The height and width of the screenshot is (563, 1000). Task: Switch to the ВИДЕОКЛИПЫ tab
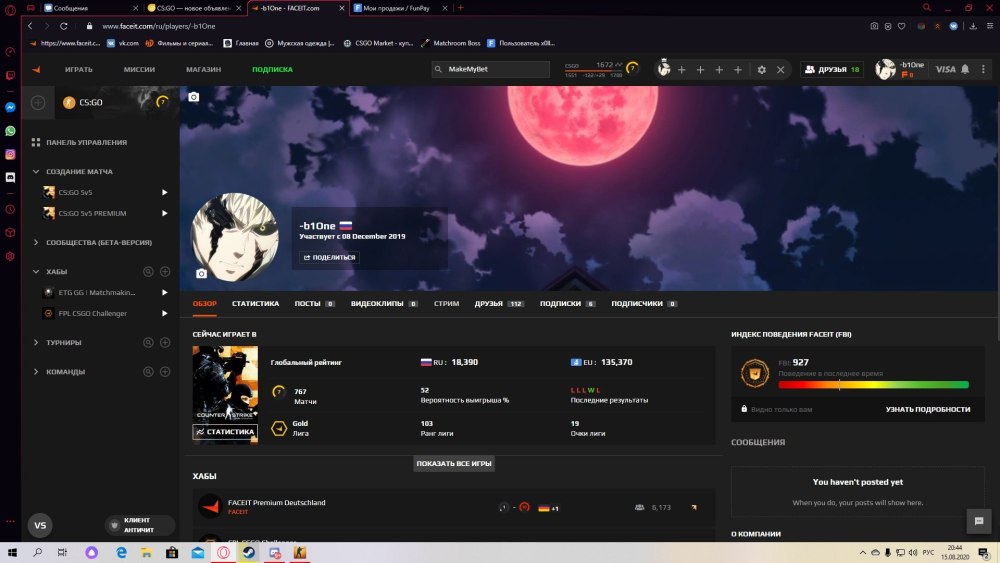pos(384,303)
